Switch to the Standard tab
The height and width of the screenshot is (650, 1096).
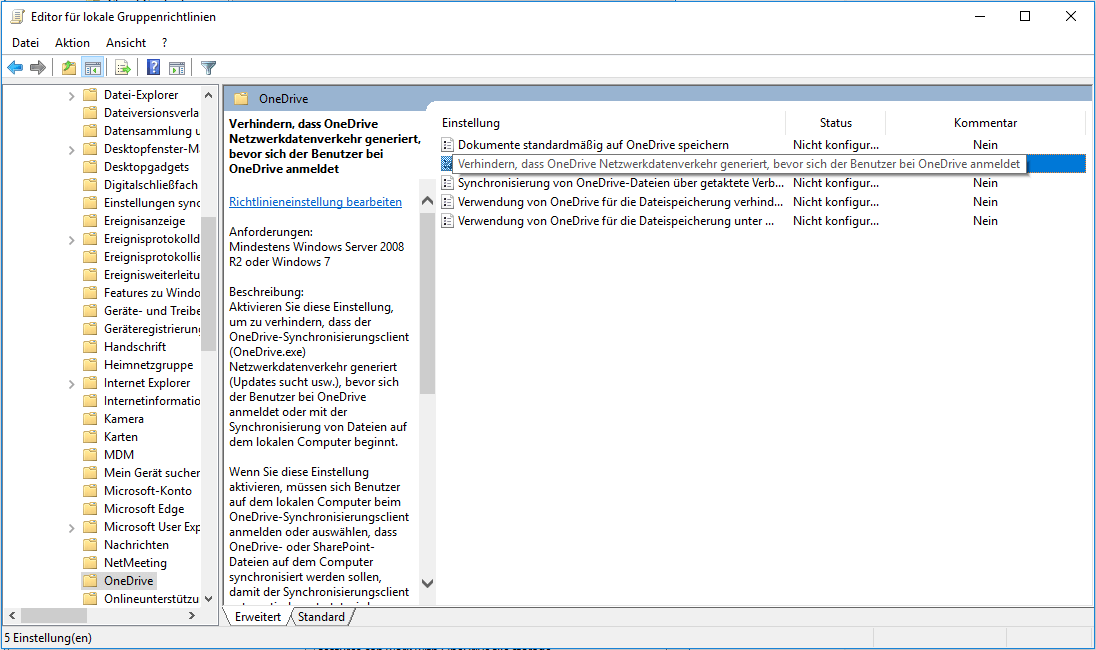[321, 616]
